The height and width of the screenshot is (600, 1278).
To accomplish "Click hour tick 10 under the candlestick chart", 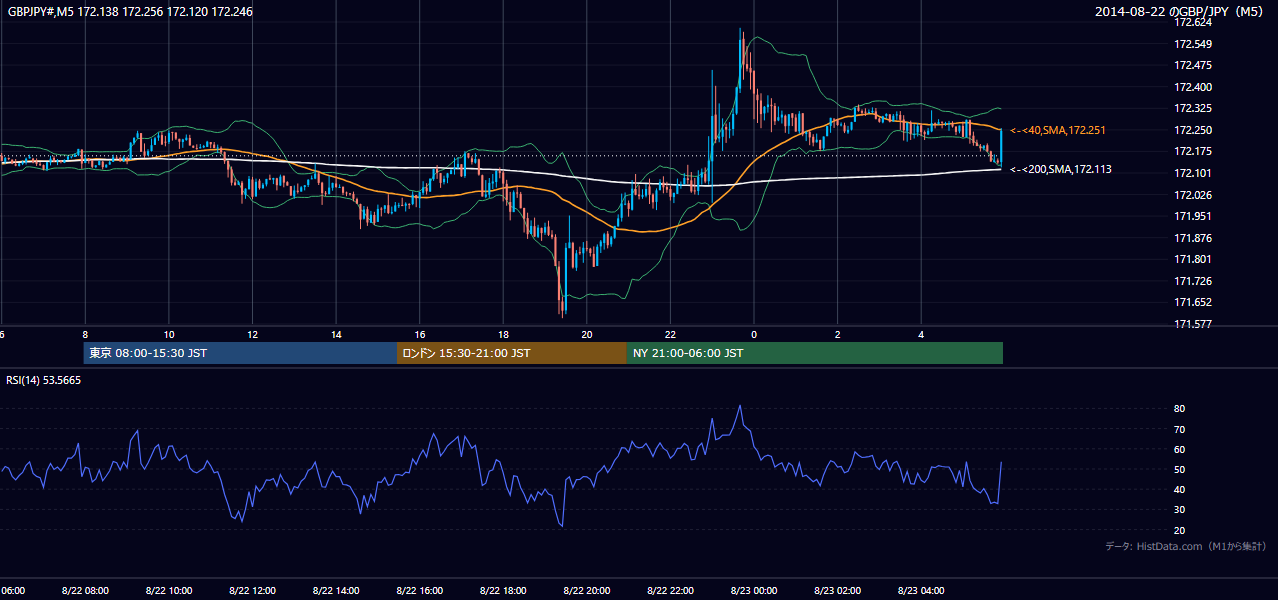I will coord(169,334).
